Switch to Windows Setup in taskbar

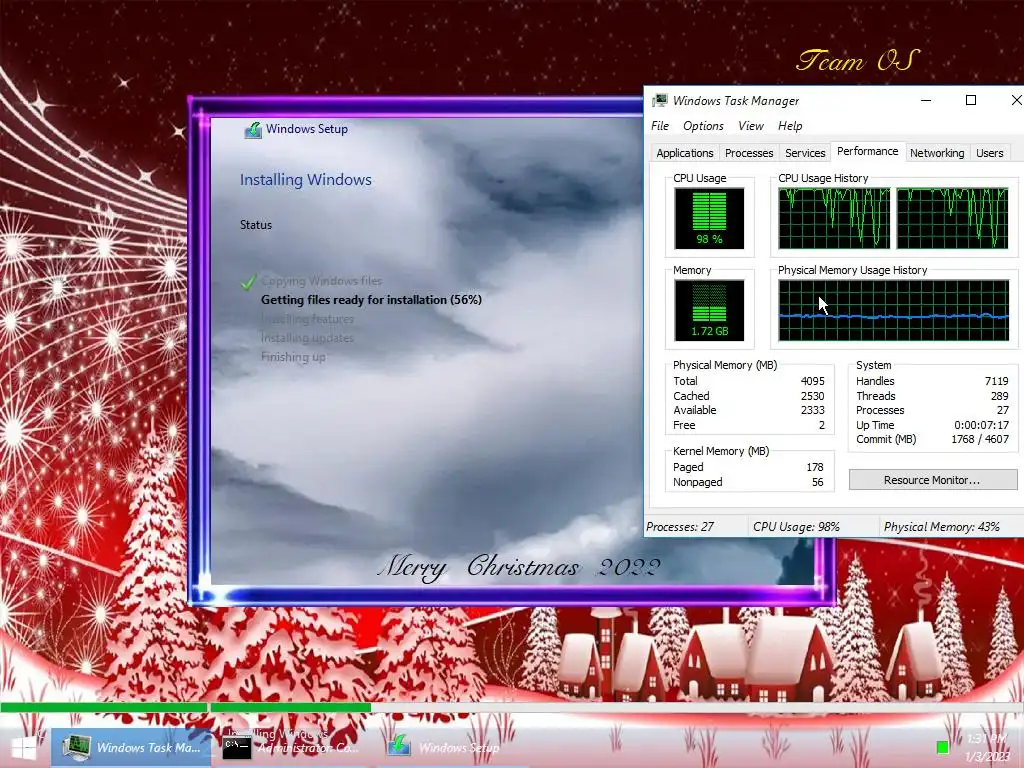click(444, 748)
